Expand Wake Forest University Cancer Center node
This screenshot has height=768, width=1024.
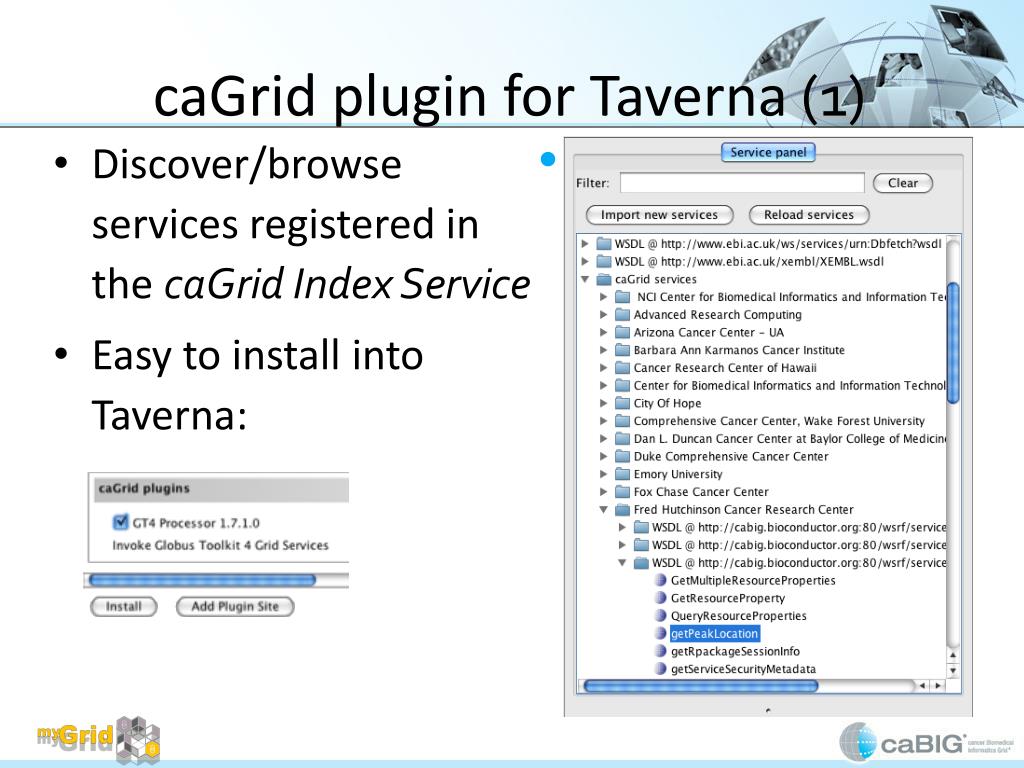click(604, 421)
